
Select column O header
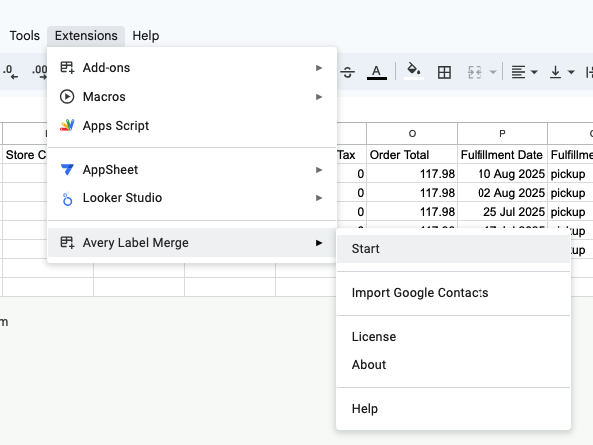[412, 133]
